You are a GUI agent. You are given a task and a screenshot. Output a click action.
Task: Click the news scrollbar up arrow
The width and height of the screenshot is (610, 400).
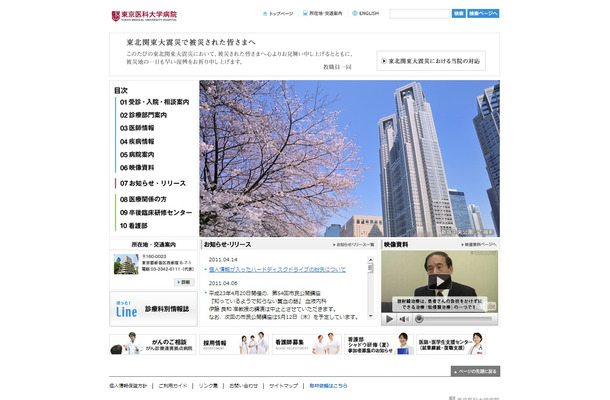[x=370, y=260]
